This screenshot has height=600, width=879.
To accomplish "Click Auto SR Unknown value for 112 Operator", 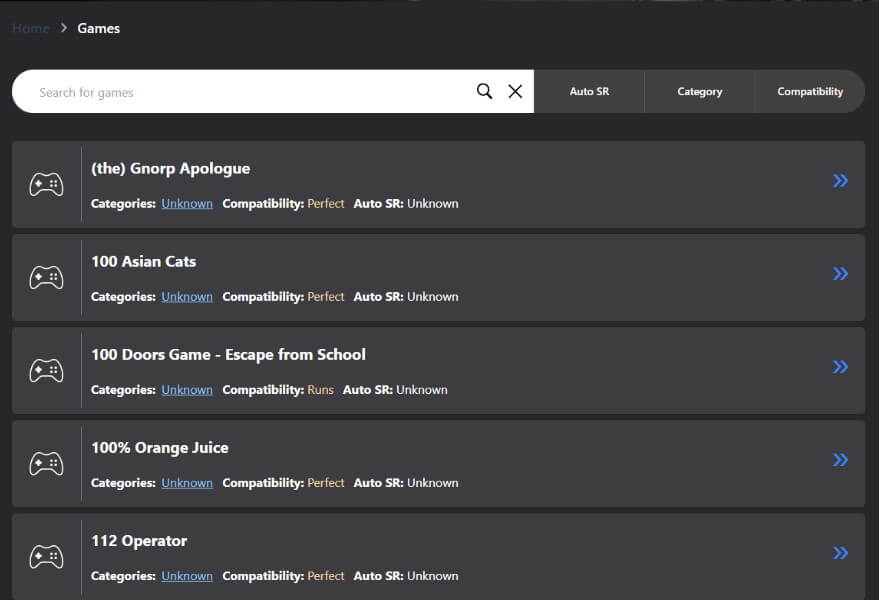I will [433, 576].
